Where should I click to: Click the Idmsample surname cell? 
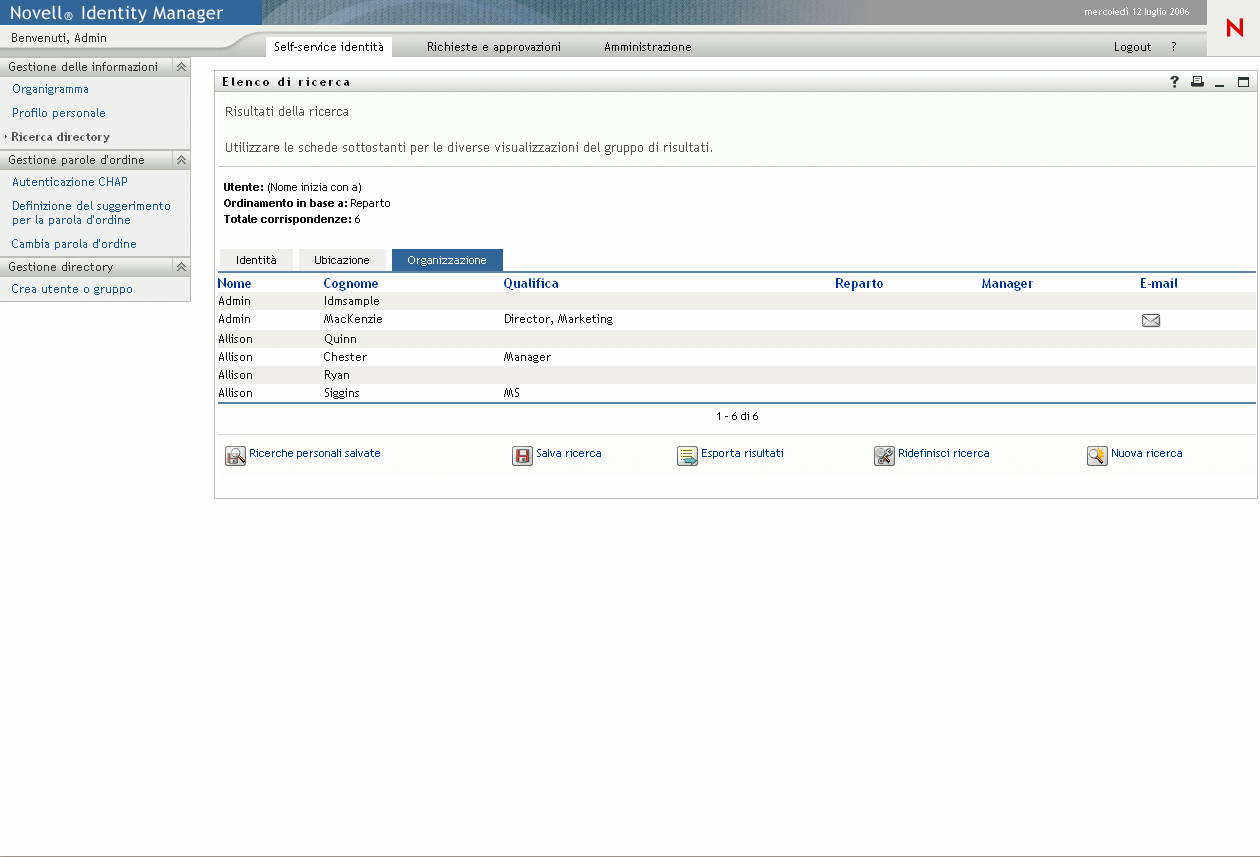coord(352,301)
